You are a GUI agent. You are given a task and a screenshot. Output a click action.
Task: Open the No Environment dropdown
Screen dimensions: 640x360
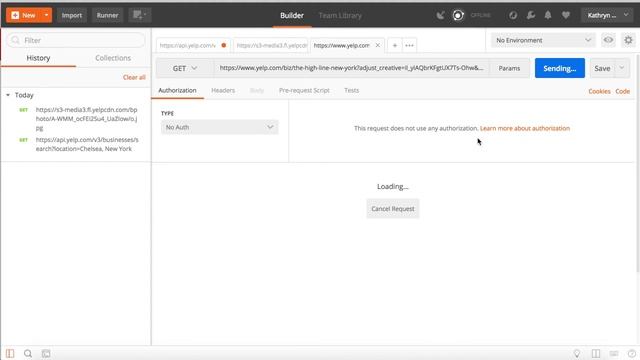click(x=543, y=40)
